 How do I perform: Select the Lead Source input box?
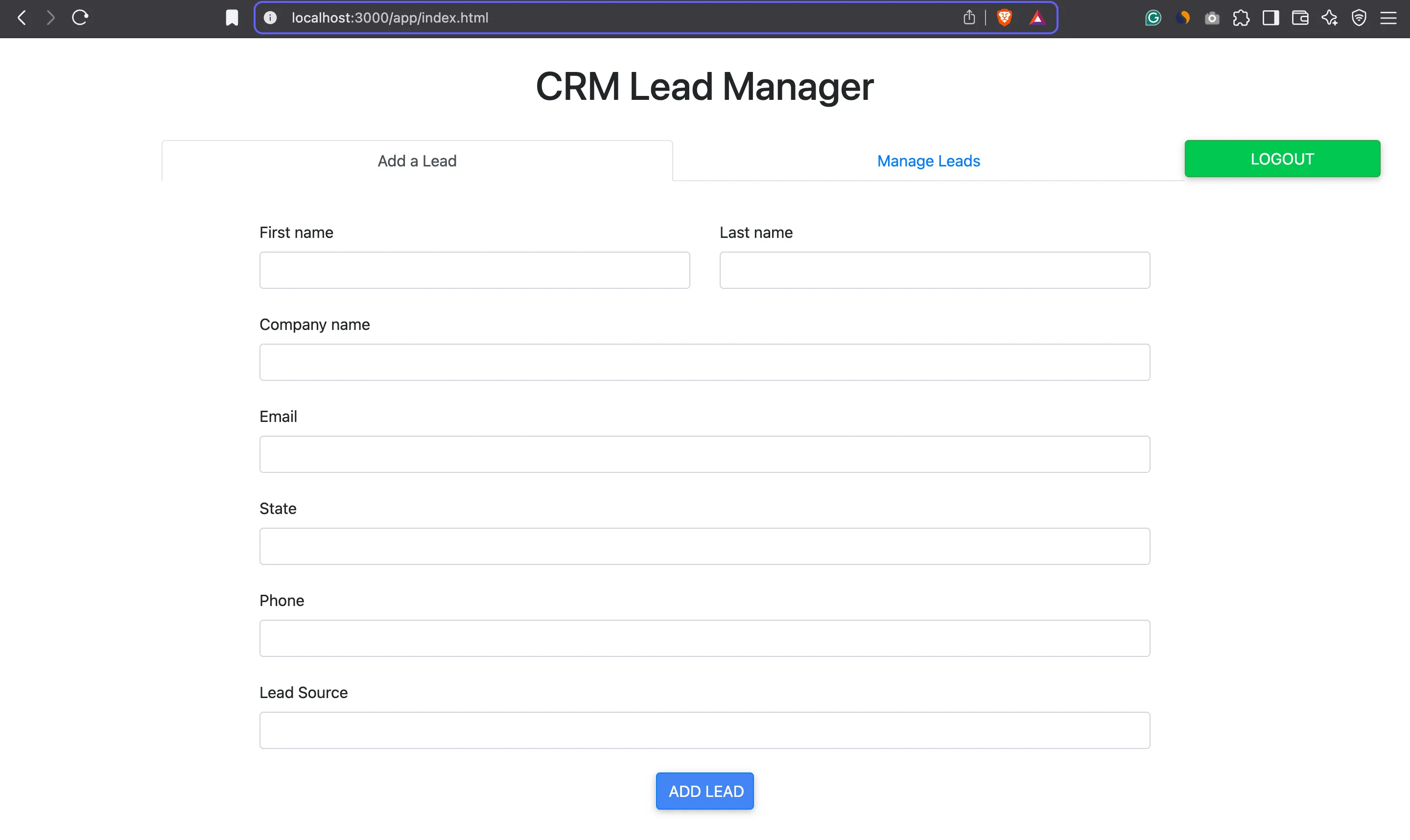coord(705,730)
